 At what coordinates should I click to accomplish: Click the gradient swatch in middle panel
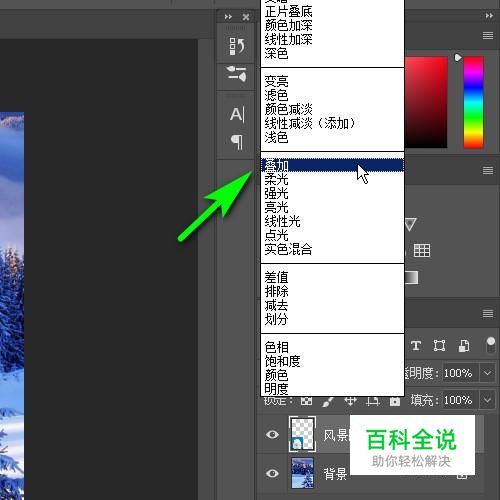411,277
